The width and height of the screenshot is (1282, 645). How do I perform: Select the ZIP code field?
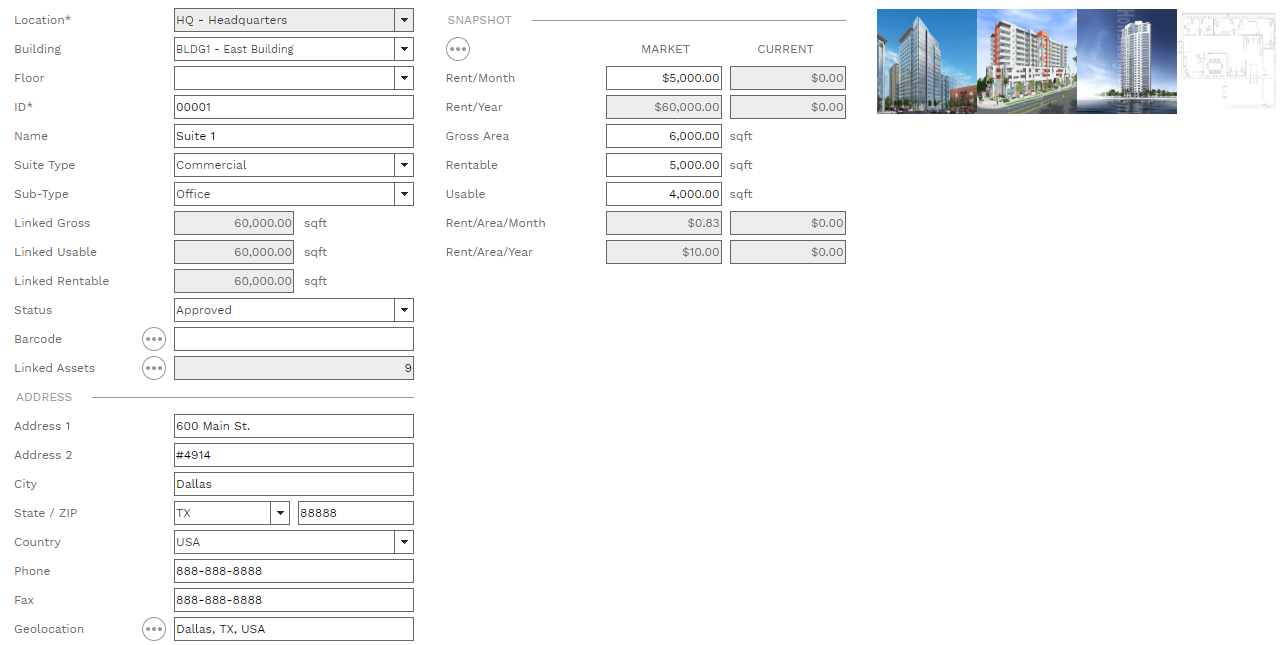355,513
